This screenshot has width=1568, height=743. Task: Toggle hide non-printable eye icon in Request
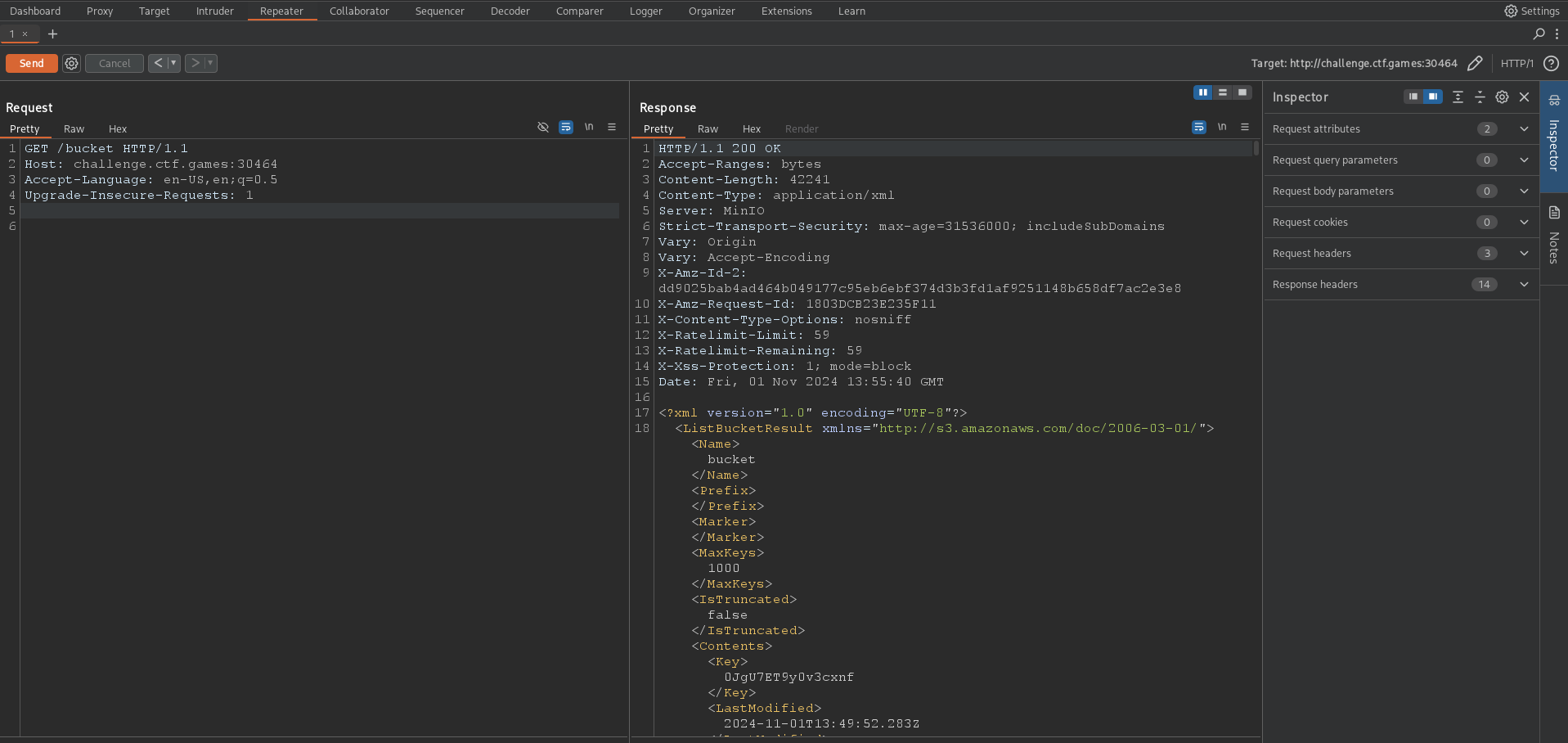click(x=542, y=127)
